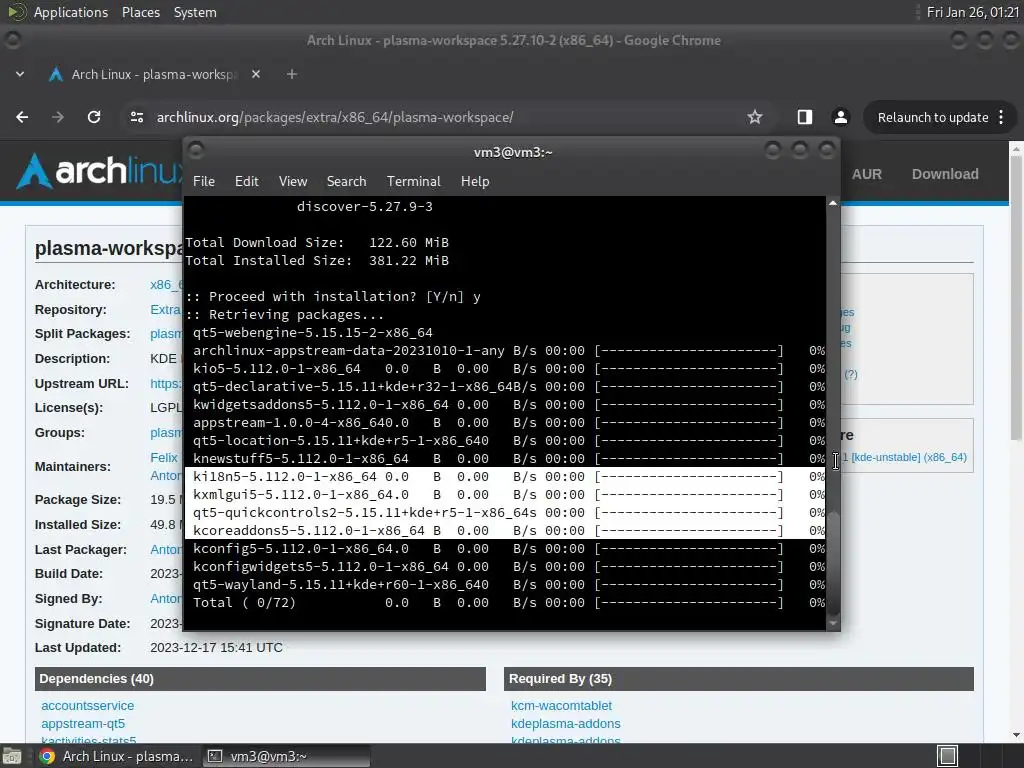Click the Dependencies (40) header
The width and height of the screenshot is (1024, 768).
pos(260,679)
